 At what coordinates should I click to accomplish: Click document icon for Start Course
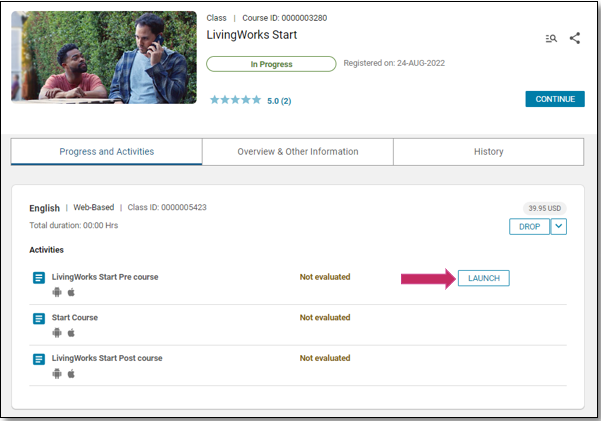click(x=39, y=318)
